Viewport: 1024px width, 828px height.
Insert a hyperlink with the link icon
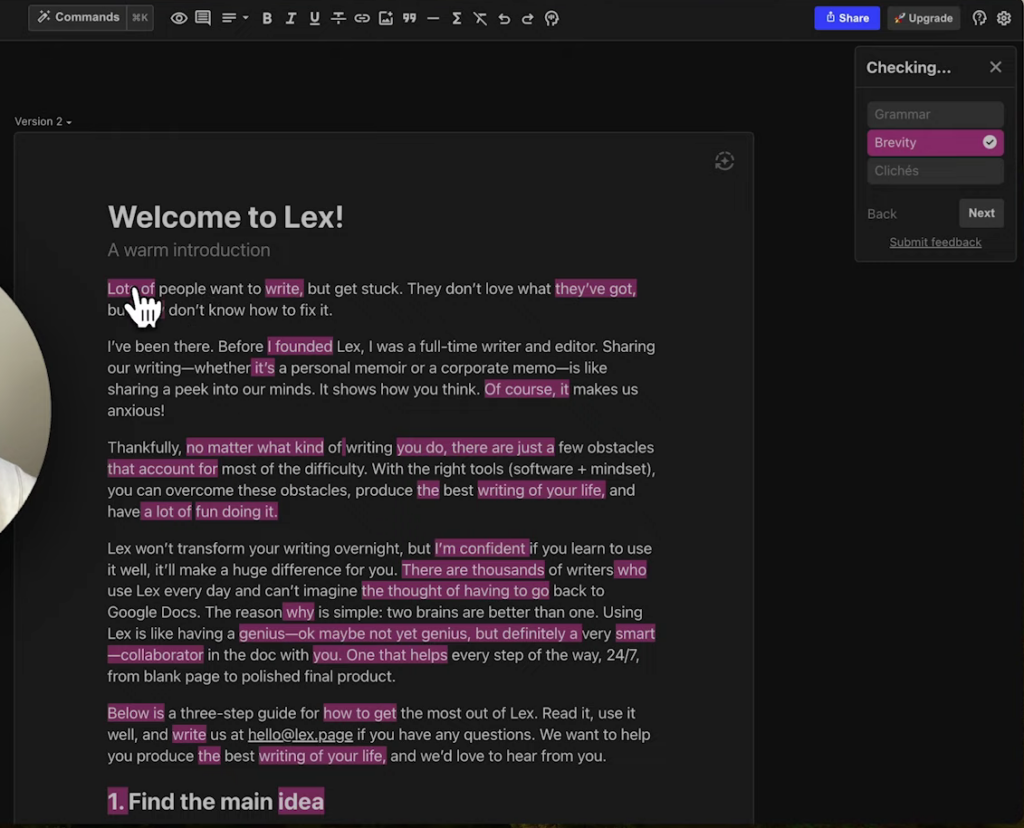362,18
